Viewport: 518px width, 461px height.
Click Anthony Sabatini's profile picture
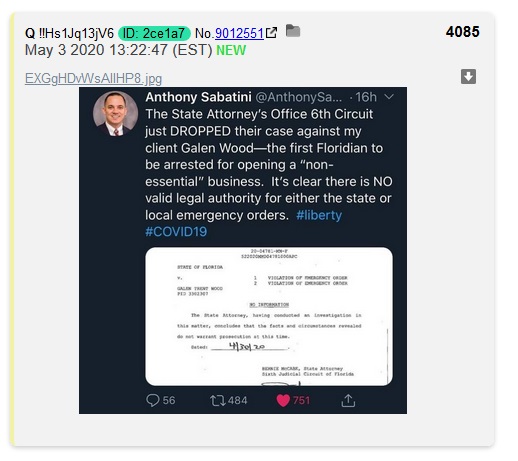pos(115,113)
